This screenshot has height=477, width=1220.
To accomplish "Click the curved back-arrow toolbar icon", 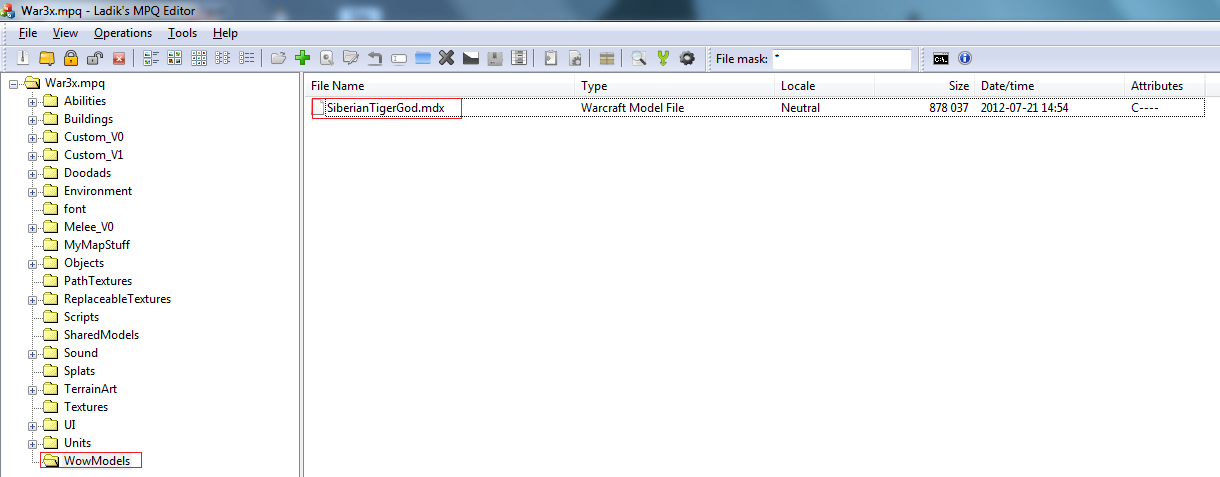I will click(374, 59).
